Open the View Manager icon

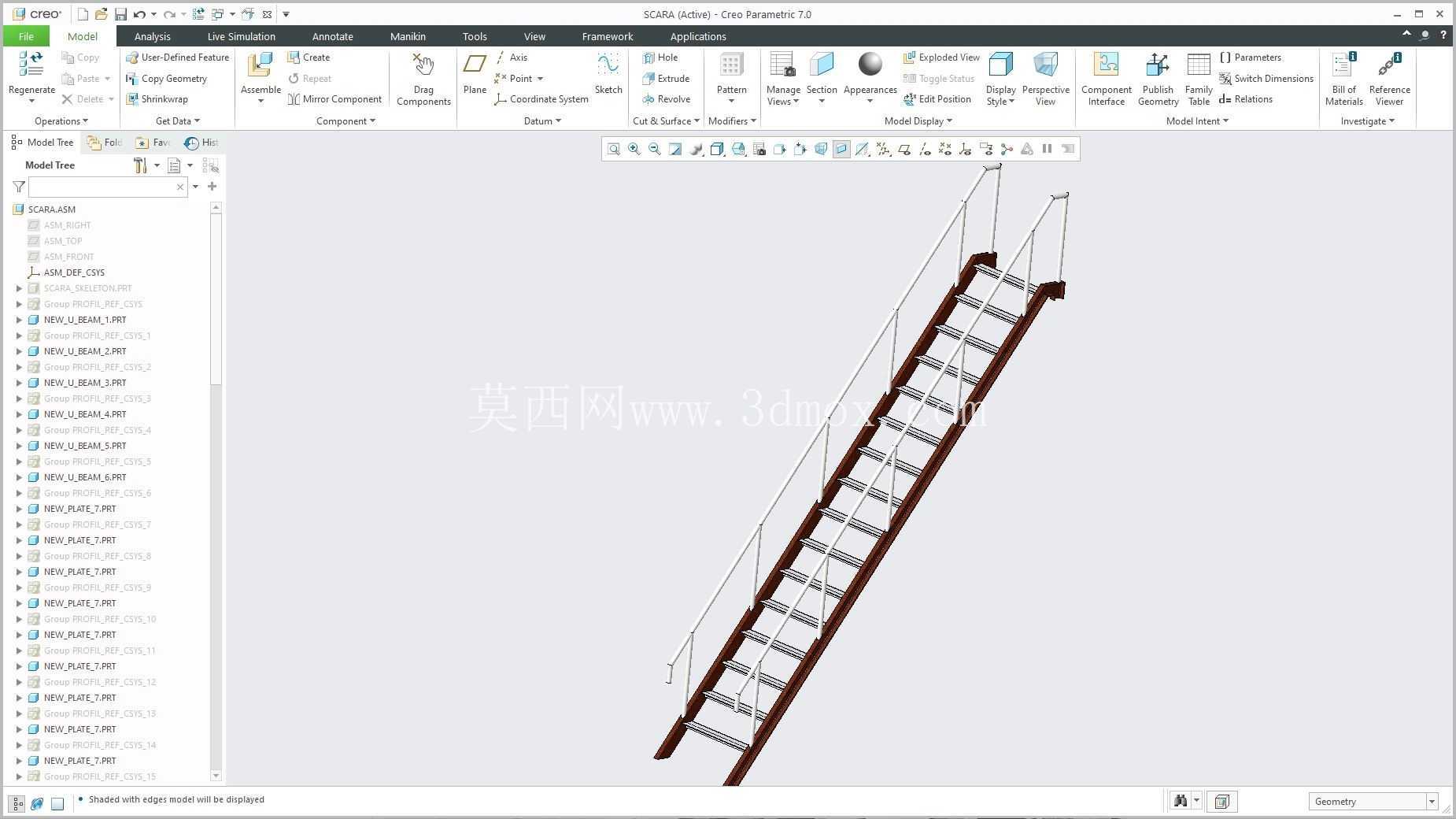point(759,149)
